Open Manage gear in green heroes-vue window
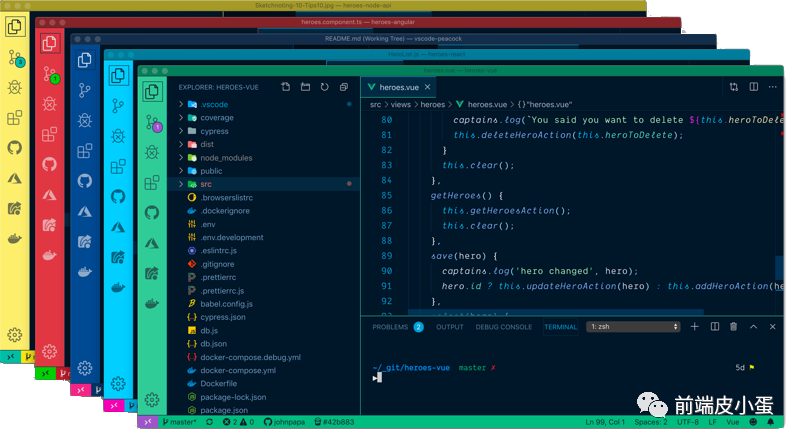Viewport: 800px width, 441px height. point(152,400)
